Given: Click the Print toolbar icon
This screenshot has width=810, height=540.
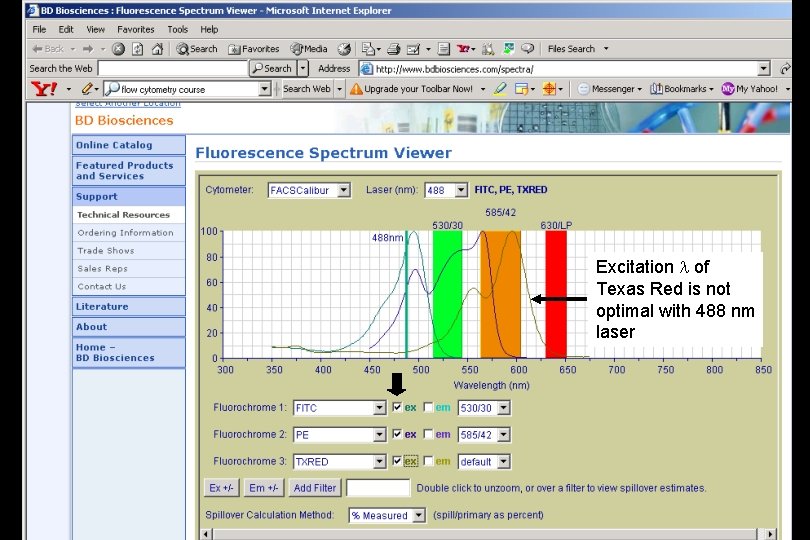Looking at the screenshot, I should pos(394,49).
